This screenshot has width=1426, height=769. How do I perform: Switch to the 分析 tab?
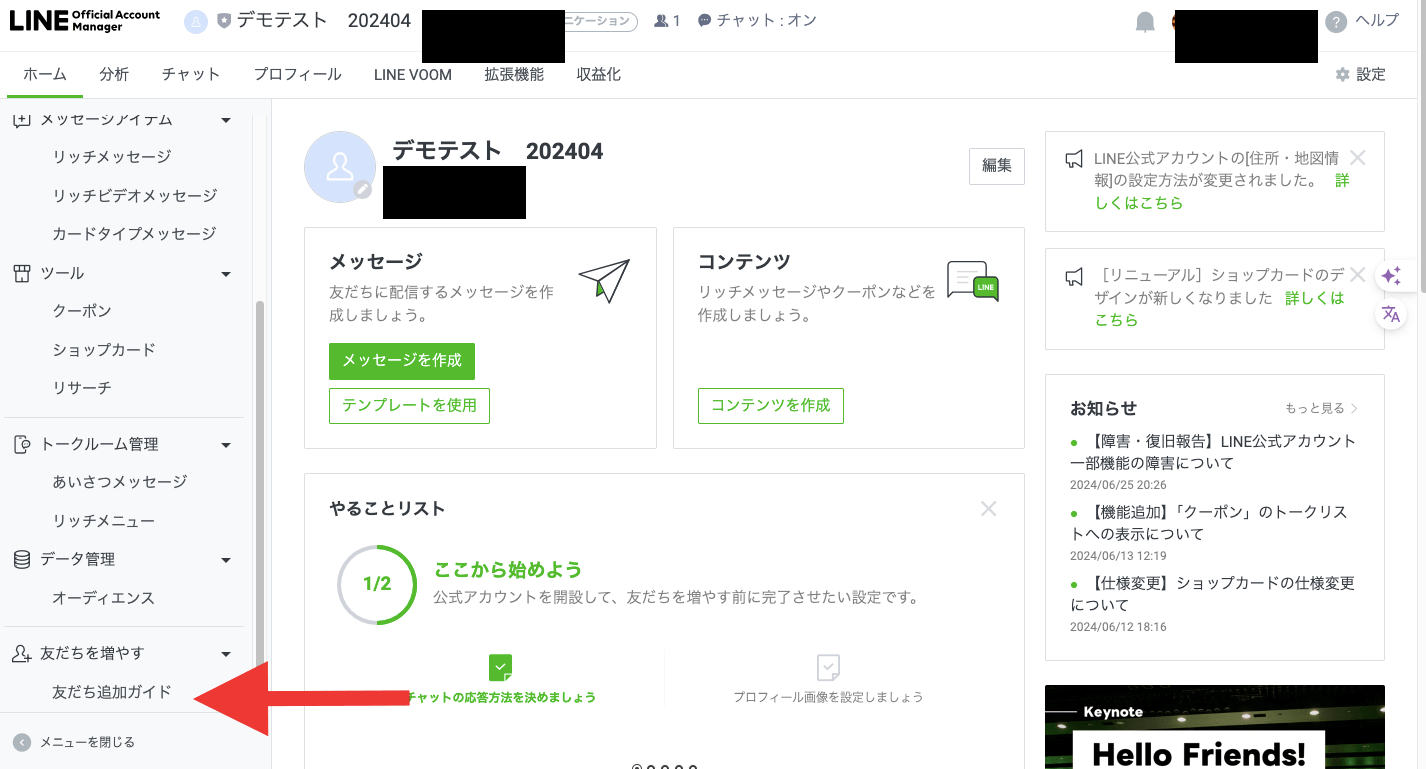(114, 75)
